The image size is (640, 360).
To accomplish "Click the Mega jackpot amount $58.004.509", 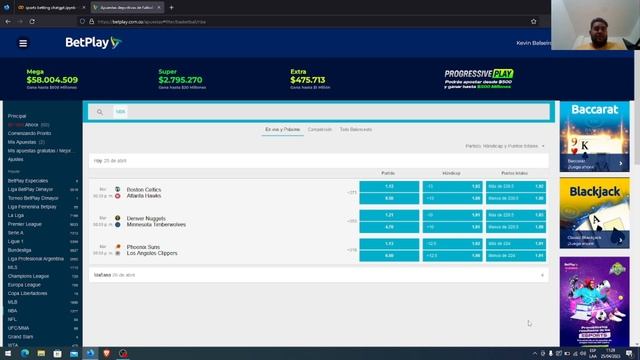I will point(52,80).
